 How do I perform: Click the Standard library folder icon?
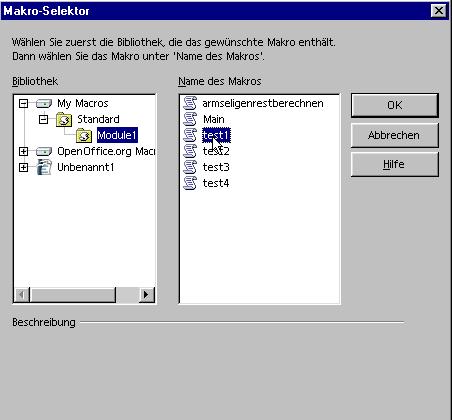64,119
